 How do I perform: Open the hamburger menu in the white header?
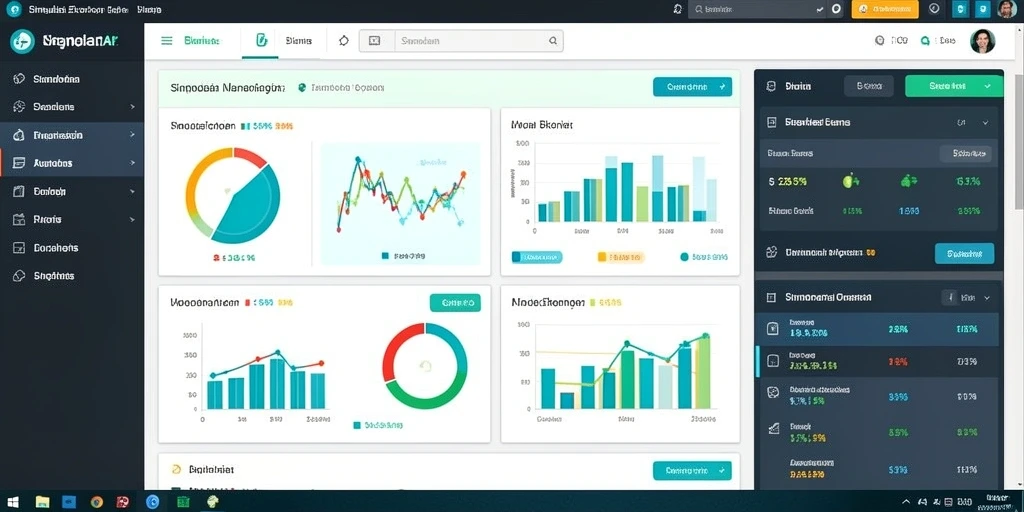click(167, 40)
